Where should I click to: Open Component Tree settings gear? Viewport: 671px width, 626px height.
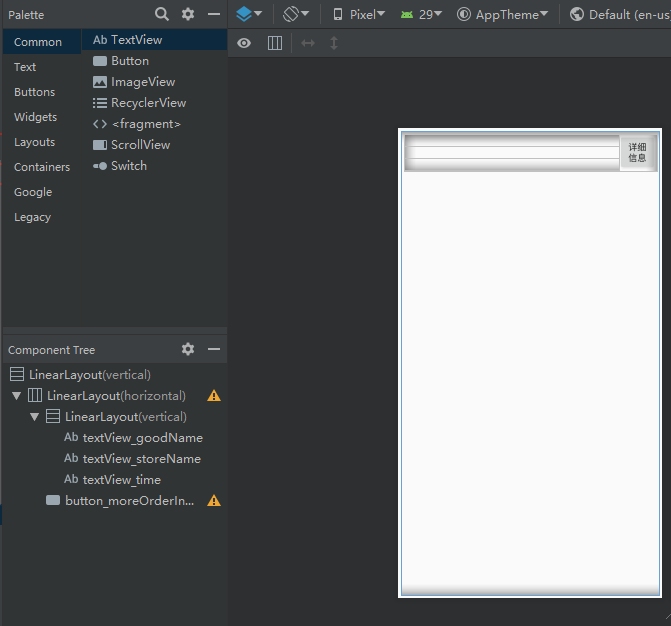[188, 349]
